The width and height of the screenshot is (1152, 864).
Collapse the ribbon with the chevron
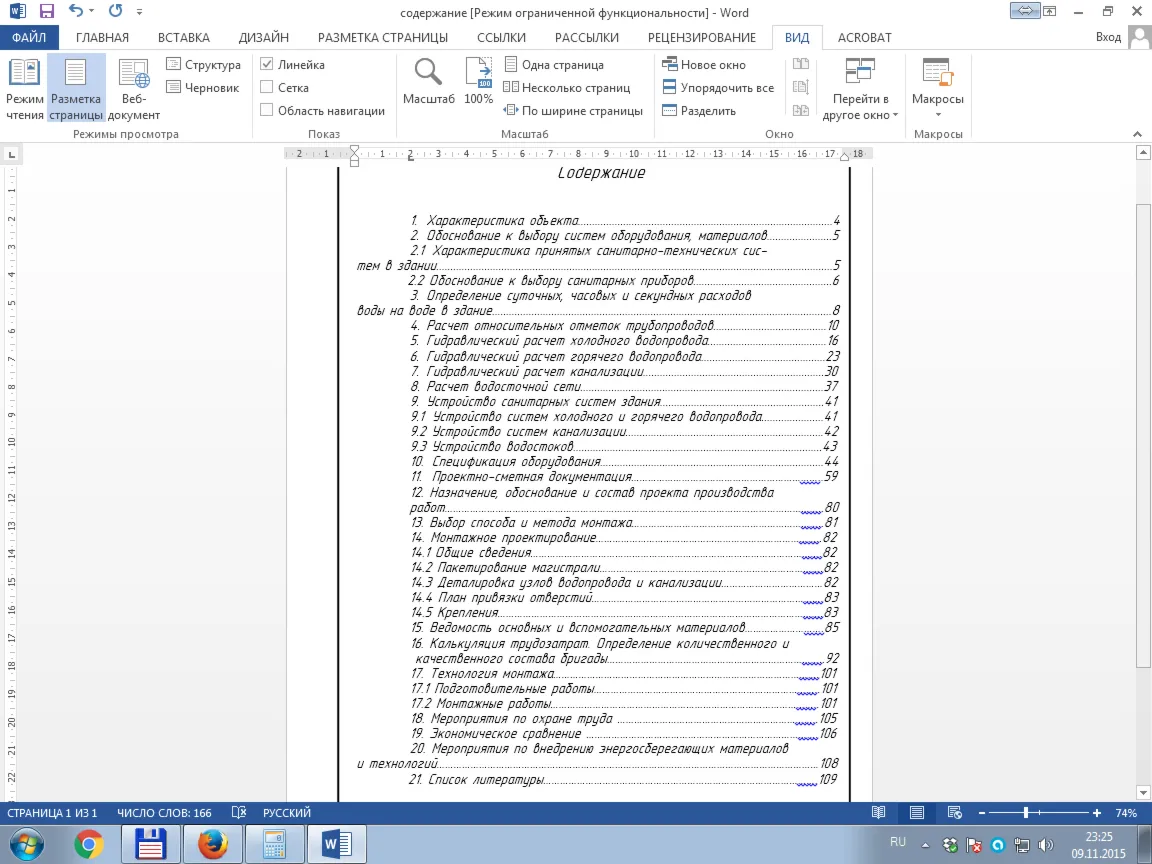point(1137,134)
